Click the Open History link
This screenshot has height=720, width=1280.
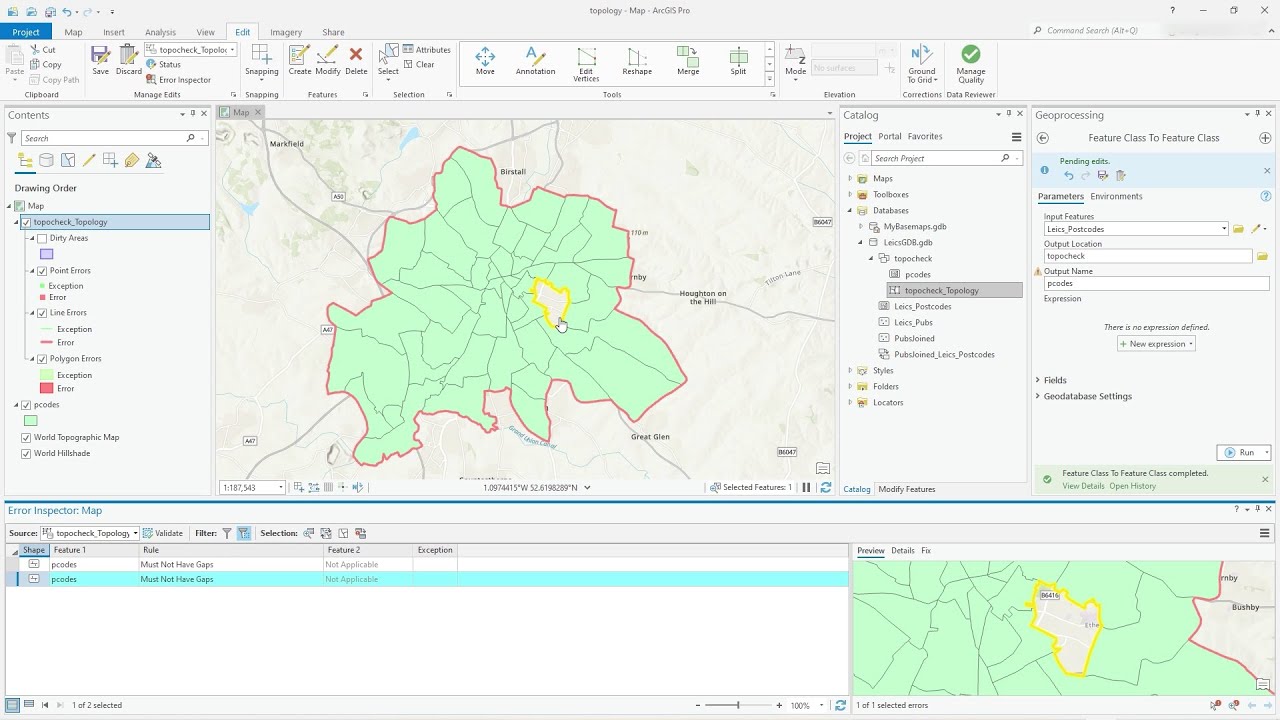[x=1132, y=486]
